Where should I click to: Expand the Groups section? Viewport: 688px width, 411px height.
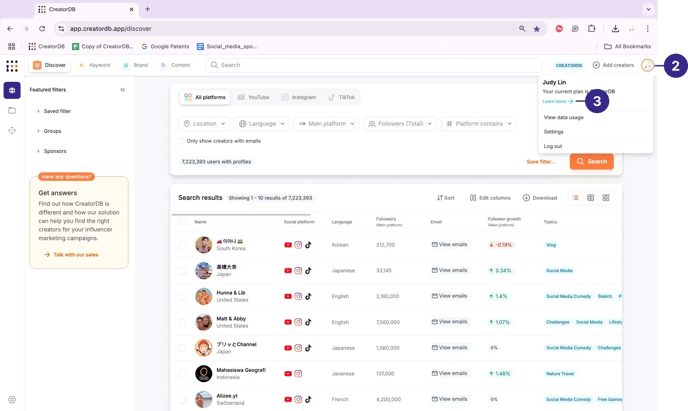[49, 131]
